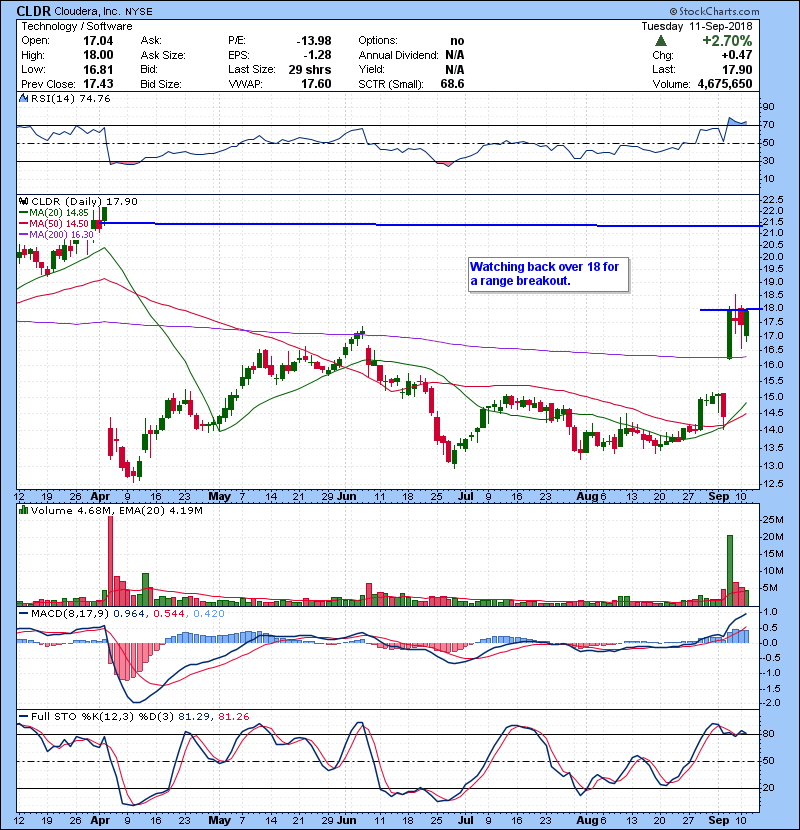
Task: Click the 22.5 label on the price axis
Action: (x=774, y=200)
